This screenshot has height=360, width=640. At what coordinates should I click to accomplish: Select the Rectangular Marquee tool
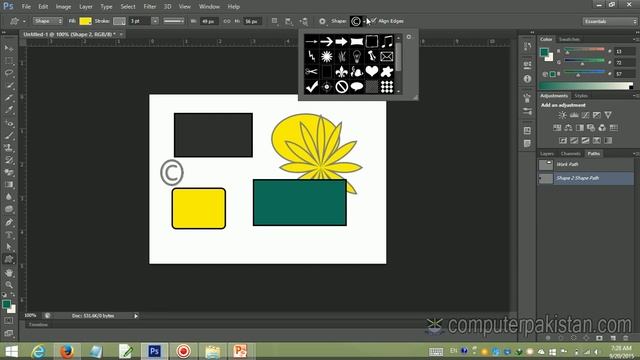pyautogui.click(x=9, y=61)
